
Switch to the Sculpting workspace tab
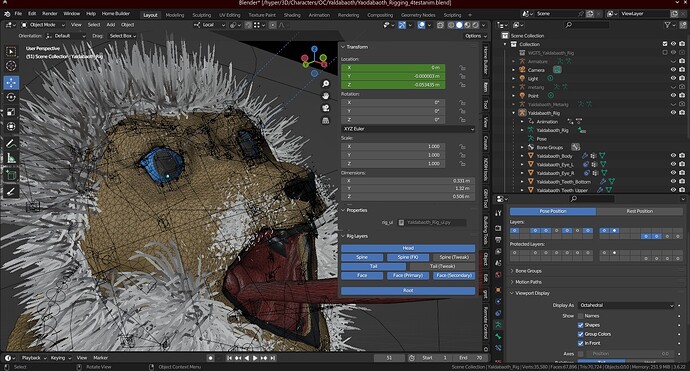point(202,15)
